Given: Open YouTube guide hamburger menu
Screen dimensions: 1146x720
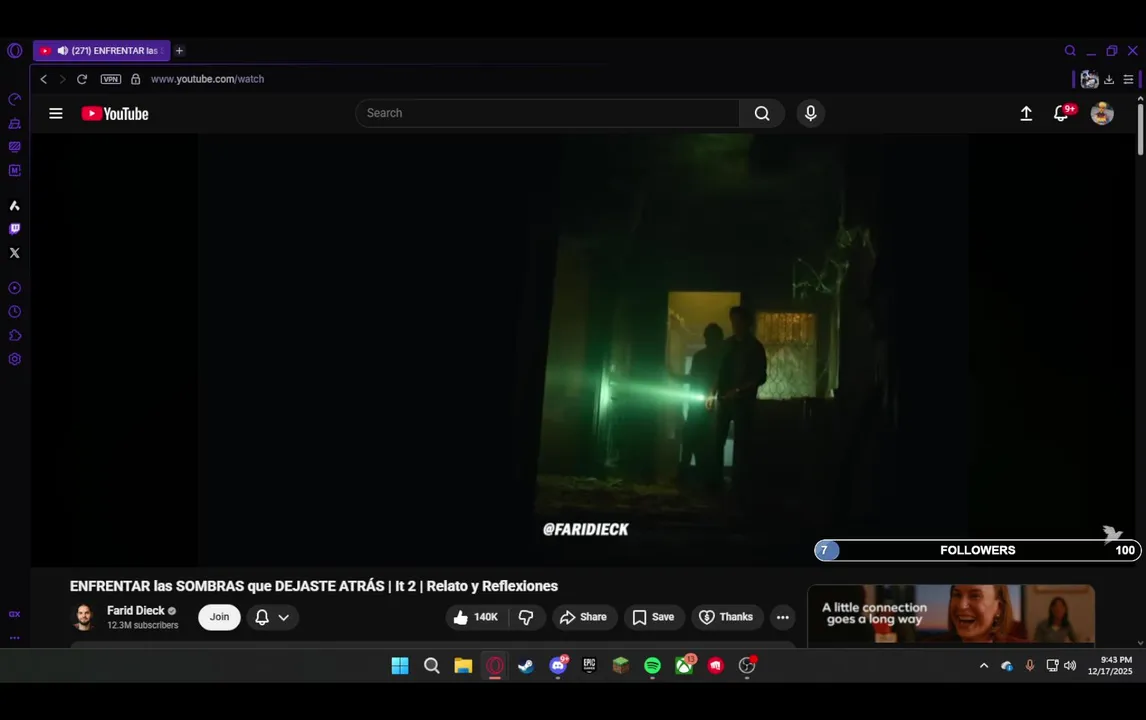Looking at the screenshot, I should click(x=56, y=113).
